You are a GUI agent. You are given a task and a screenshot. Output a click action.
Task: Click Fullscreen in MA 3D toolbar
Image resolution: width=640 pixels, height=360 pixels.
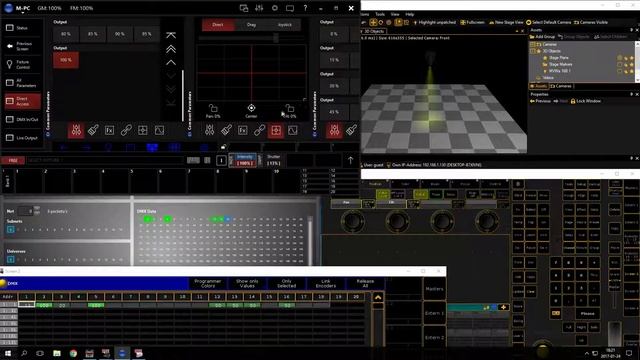[x=472, y=22]
